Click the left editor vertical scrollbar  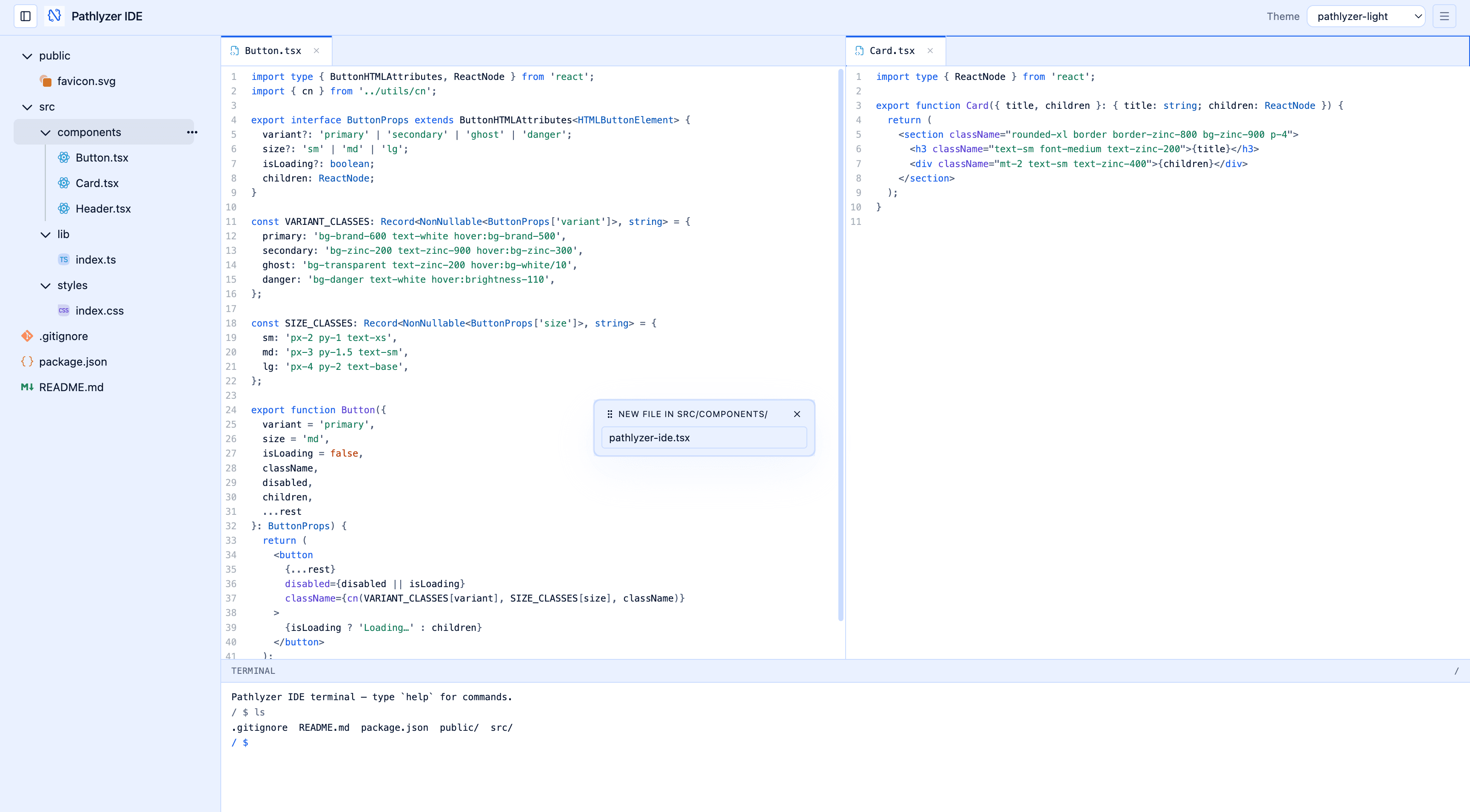[840, 344]
